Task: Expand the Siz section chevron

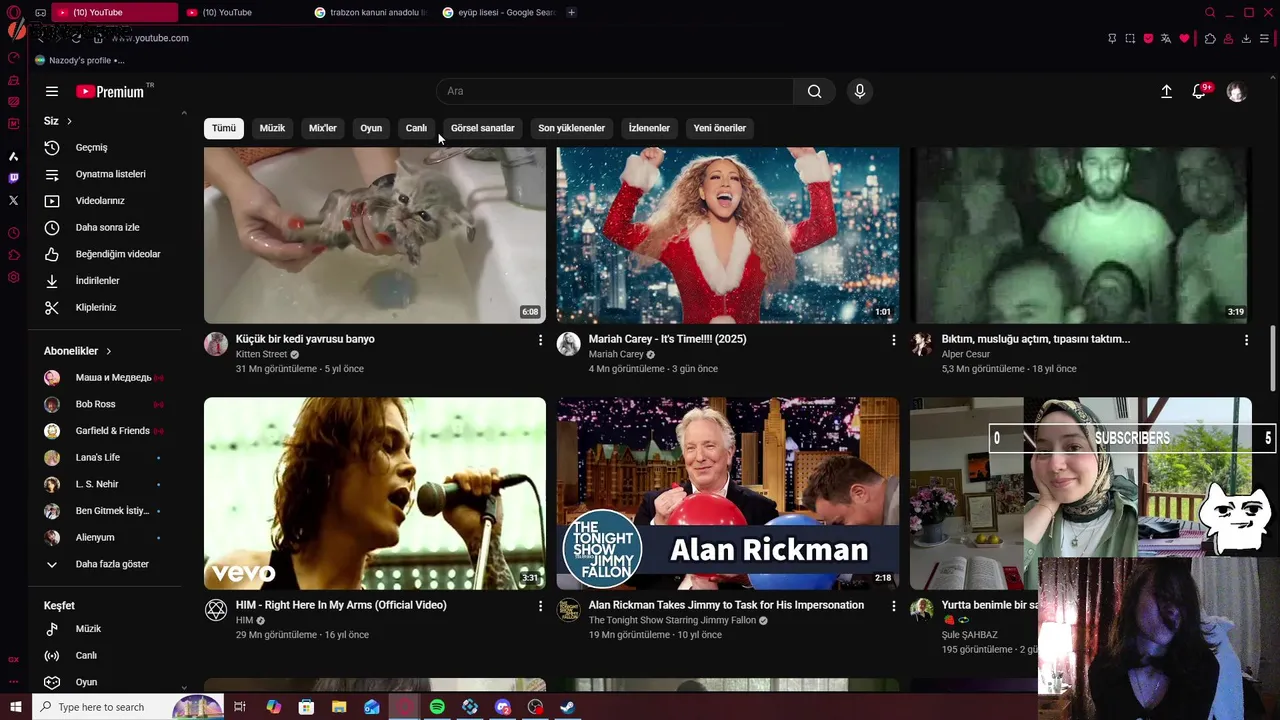Action: [x=69, y=121]
